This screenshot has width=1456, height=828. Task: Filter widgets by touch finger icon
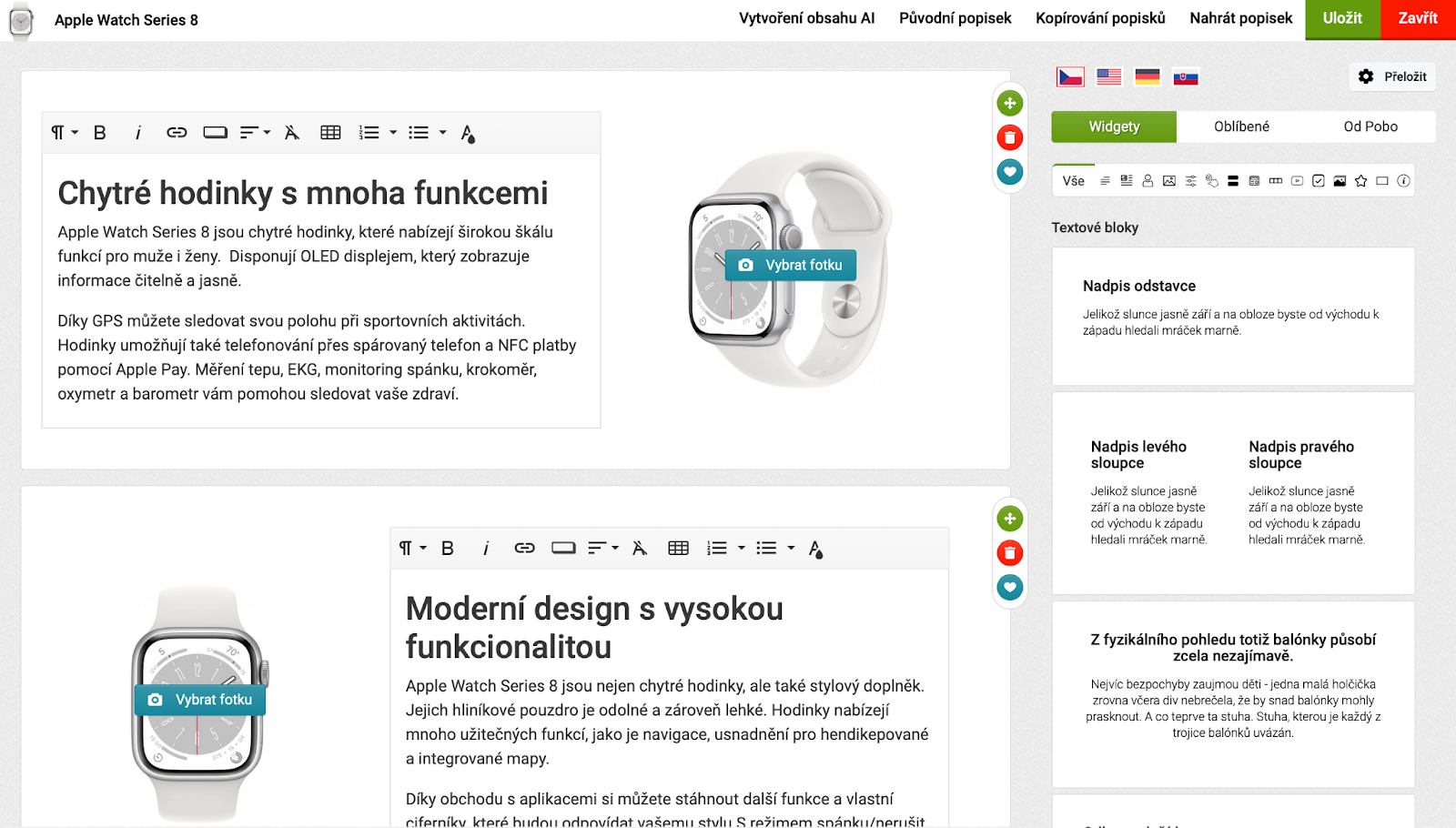pos(1212,181)
